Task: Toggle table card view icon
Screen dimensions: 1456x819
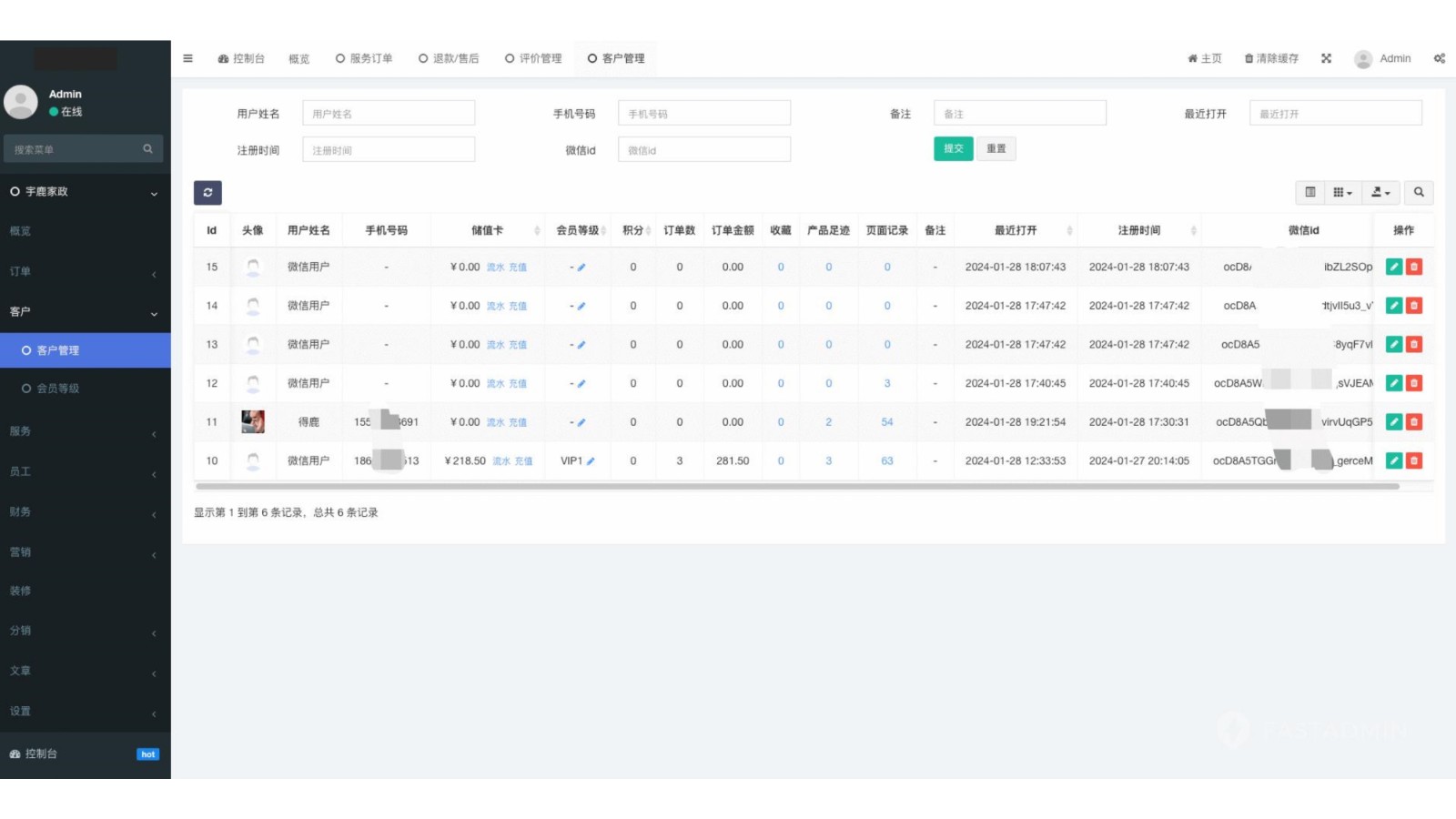Action: 1310,192
